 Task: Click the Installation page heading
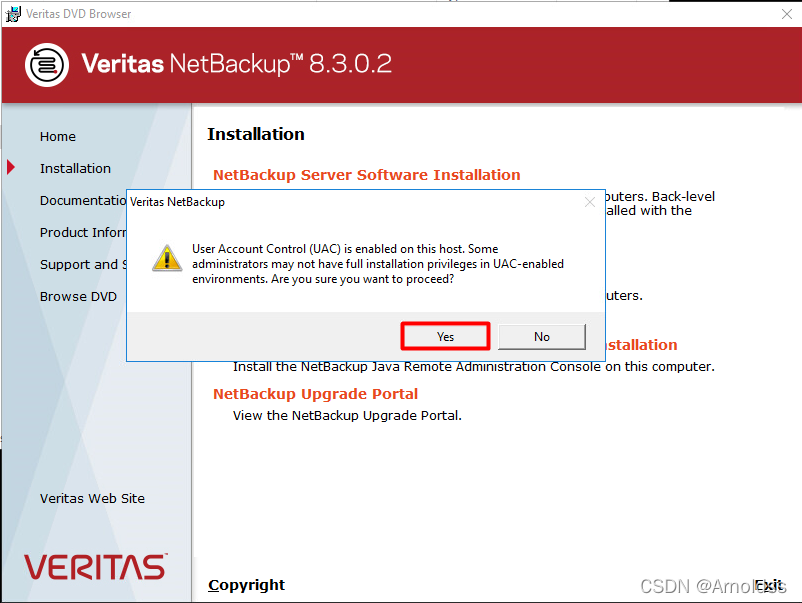coord(256,134)
